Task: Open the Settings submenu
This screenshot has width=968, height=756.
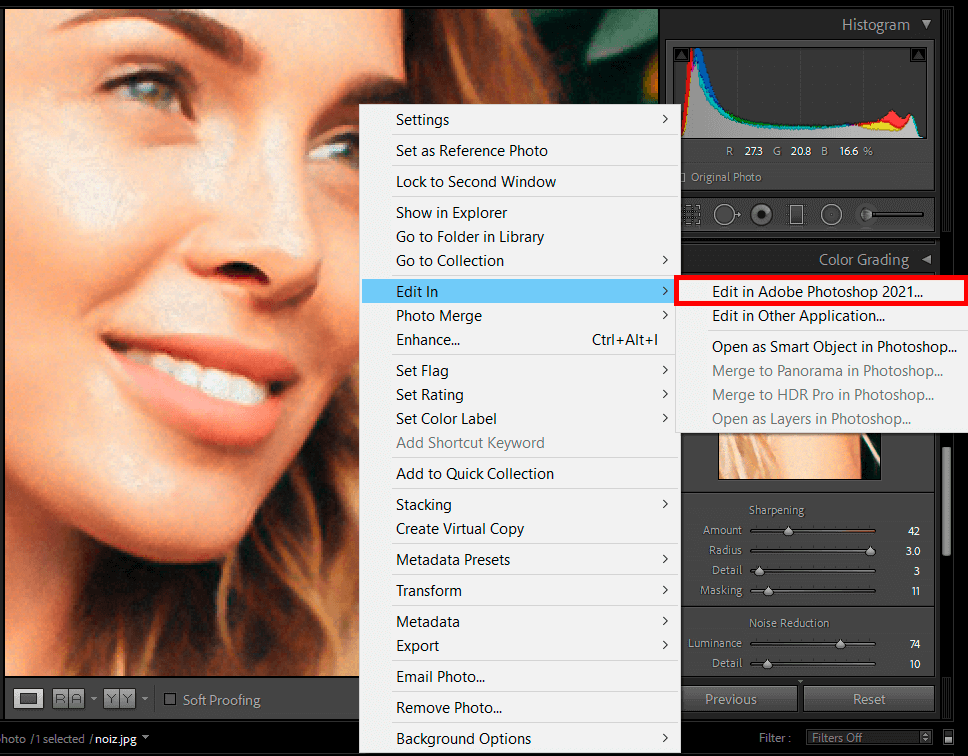Action: [520, 120]
